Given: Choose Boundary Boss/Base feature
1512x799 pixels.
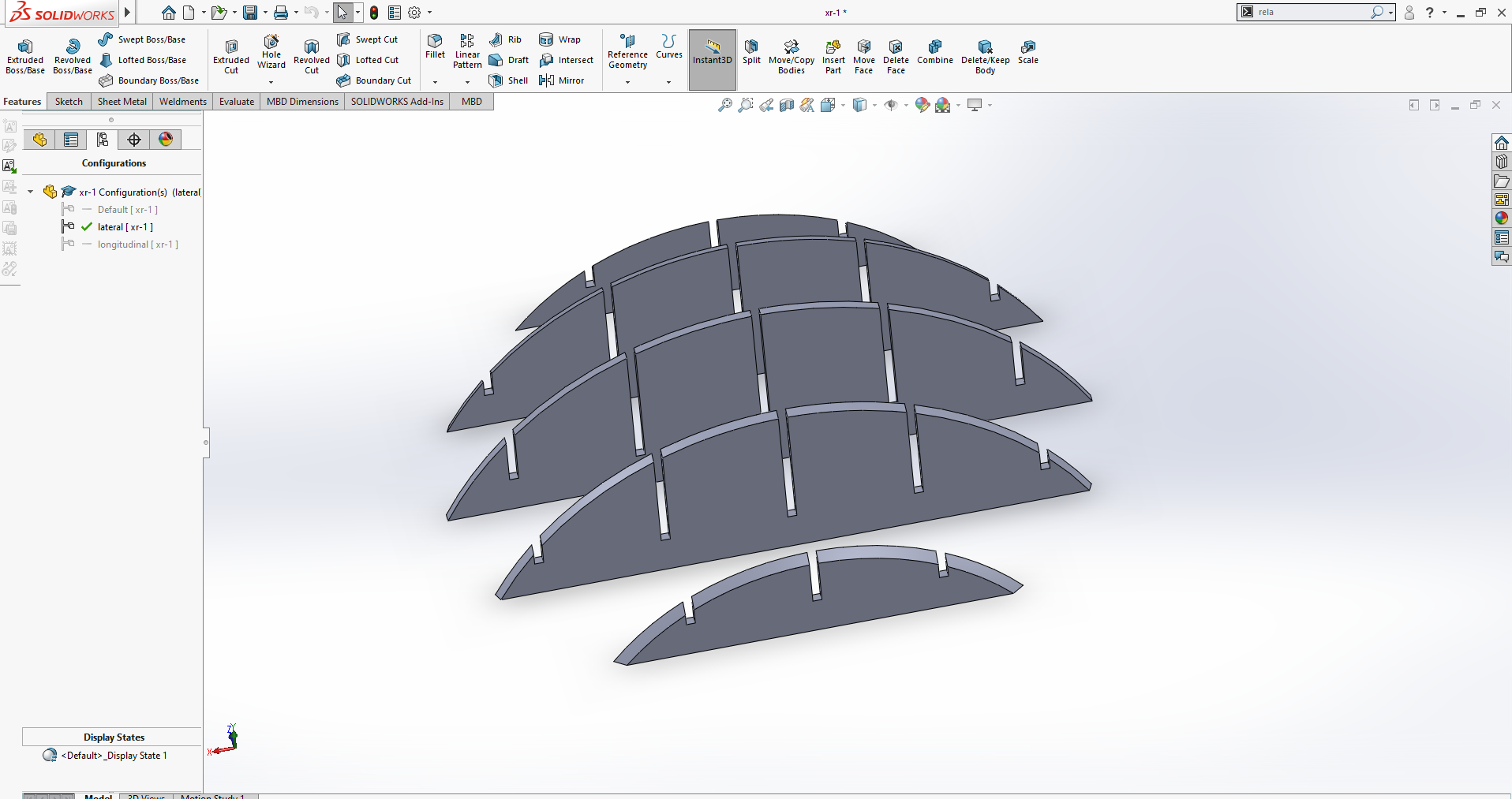Looking at the screenshot, I should click(149, 80).
